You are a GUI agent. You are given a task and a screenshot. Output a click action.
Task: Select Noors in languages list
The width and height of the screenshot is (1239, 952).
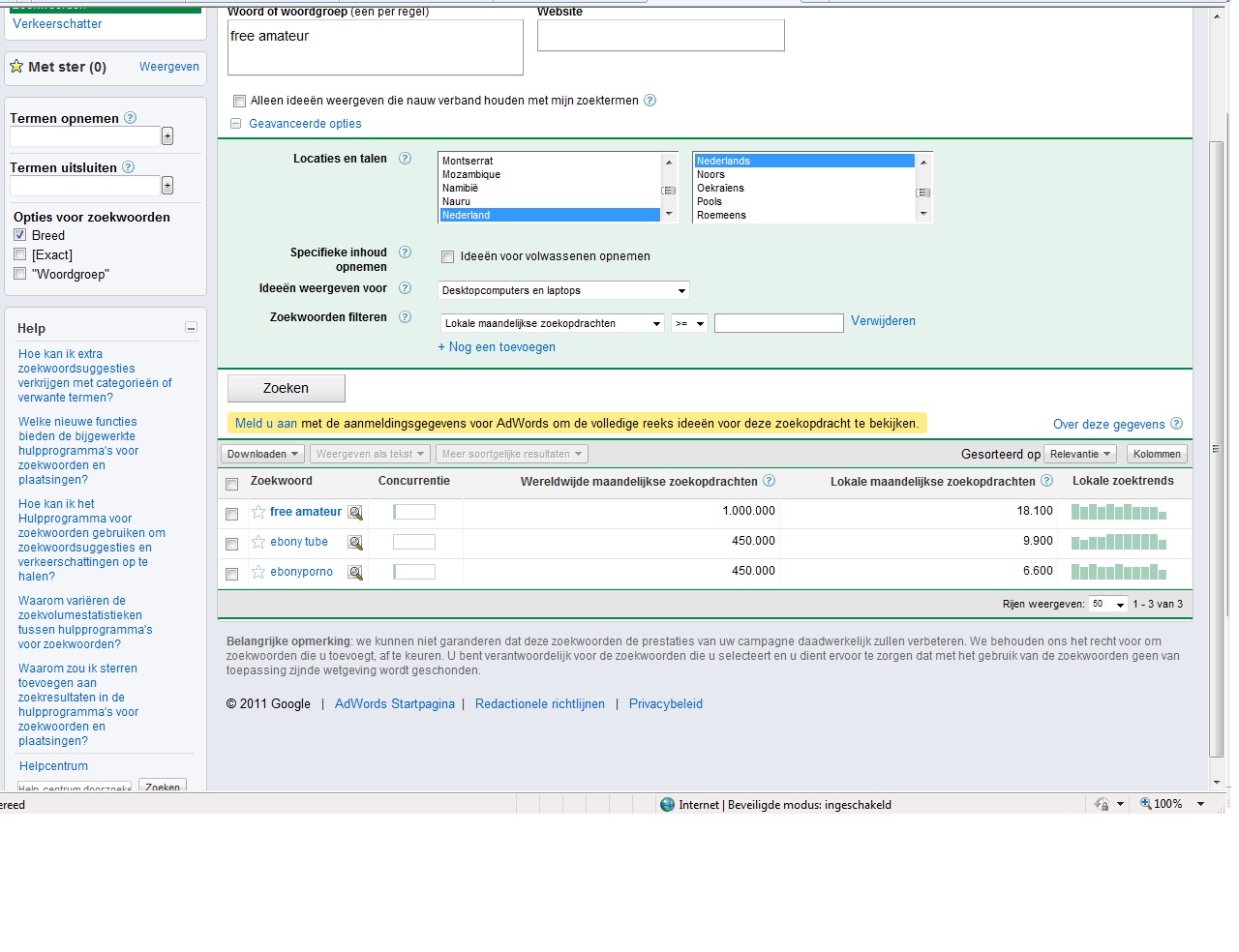(x=803, y=174)
